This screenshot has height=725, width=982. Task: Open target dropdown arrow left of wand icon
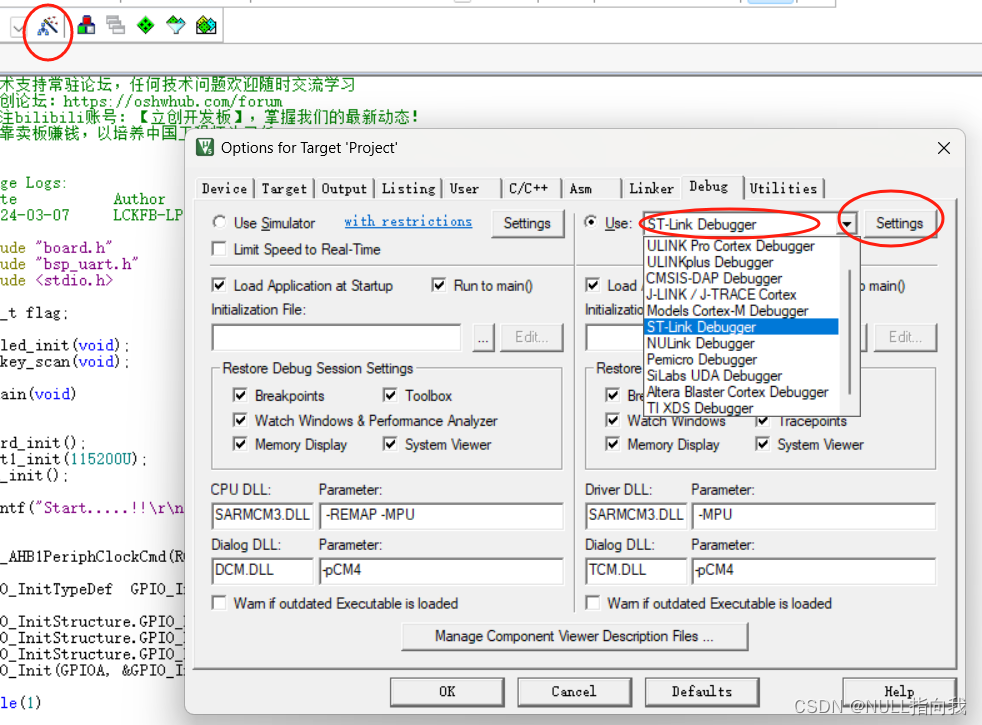tap(18, 28)
